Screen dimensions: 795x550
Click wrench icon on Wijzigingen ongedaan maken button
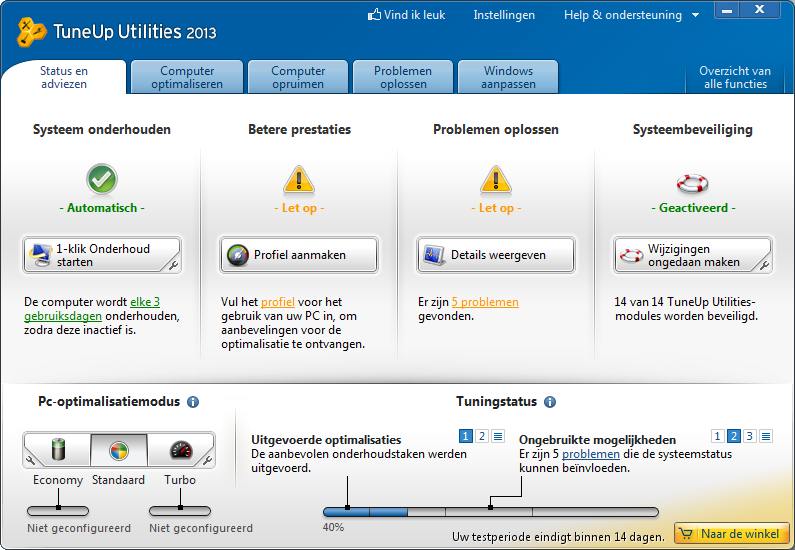(764, 265)
